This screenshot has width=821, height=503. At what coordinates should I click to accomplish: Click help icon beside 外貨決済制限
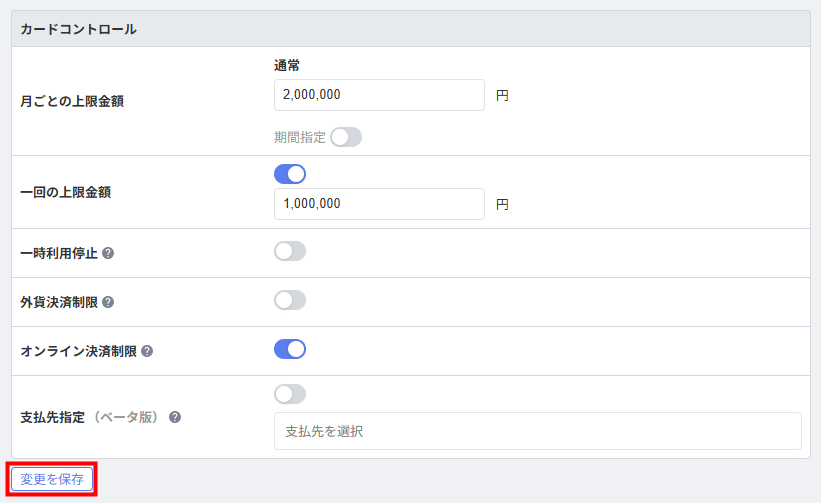108,302
